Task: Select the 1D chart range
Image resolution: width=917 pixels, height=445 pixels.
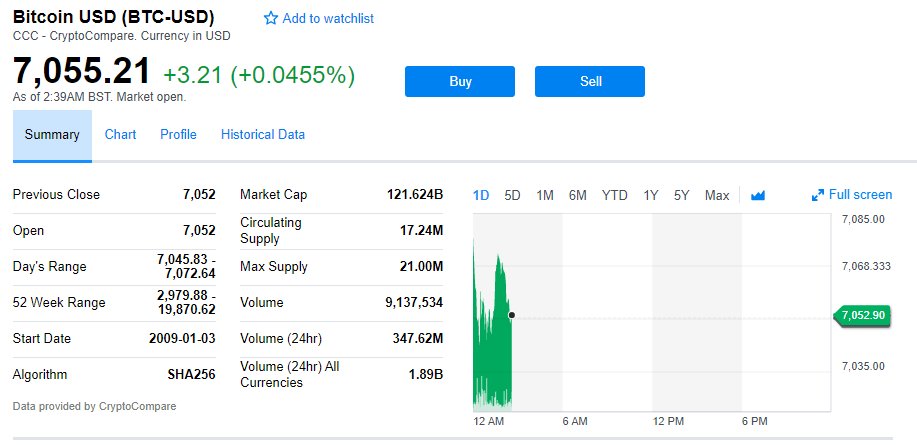Action: pos(481,195)
